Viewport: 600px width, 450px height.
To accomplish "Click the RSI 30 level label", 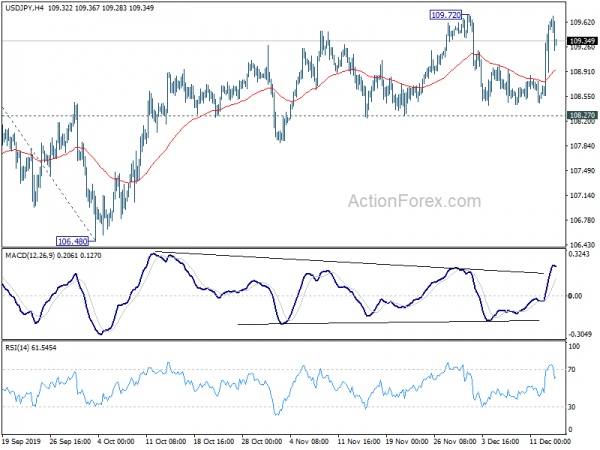I will click(572, 407).
